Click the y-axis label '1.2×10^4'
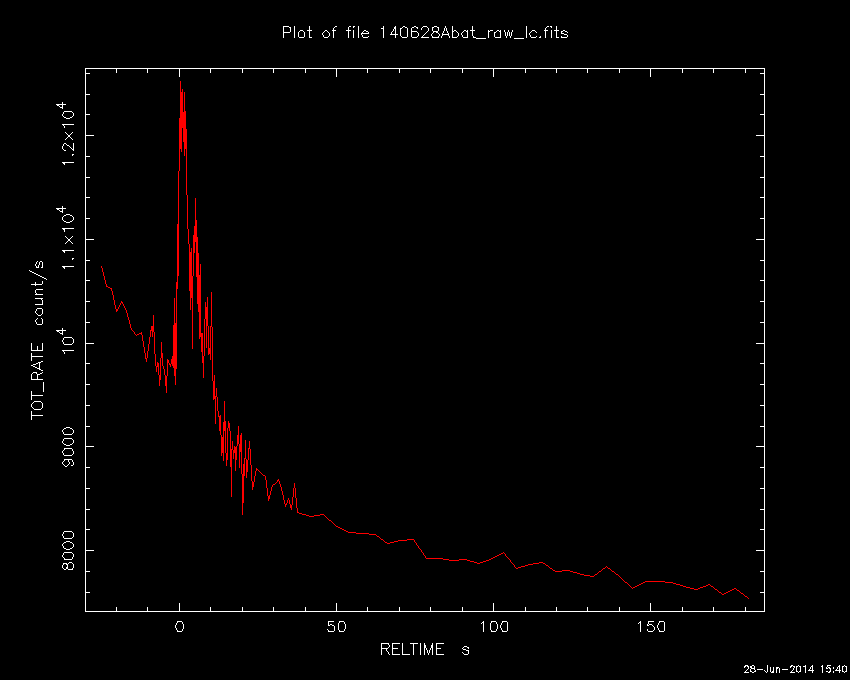This screenshot has width=850, height=680. (66, 134)
